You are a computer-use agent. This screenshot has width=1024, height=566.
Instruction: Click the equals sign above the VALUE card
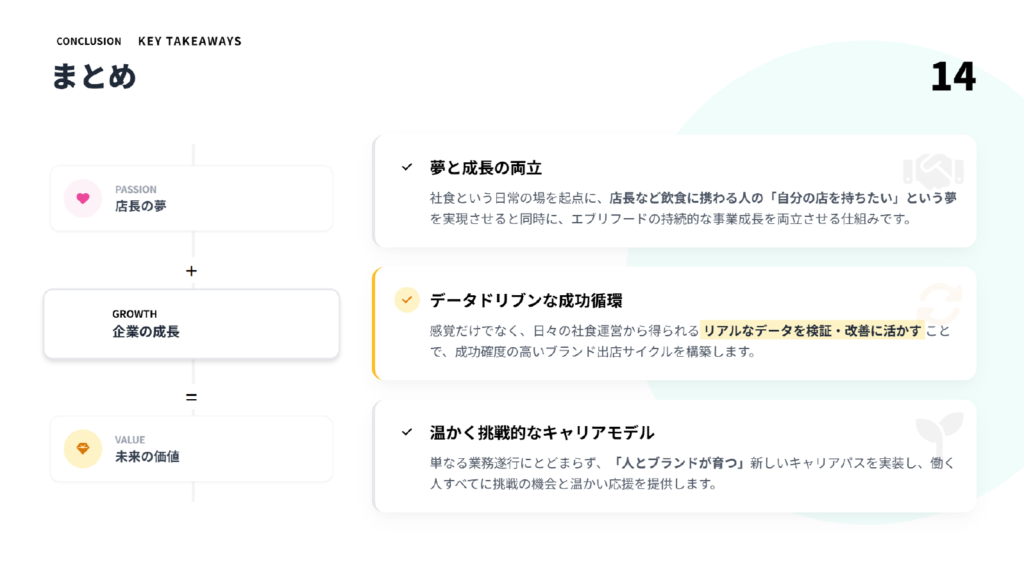click(x=192, y=397)
